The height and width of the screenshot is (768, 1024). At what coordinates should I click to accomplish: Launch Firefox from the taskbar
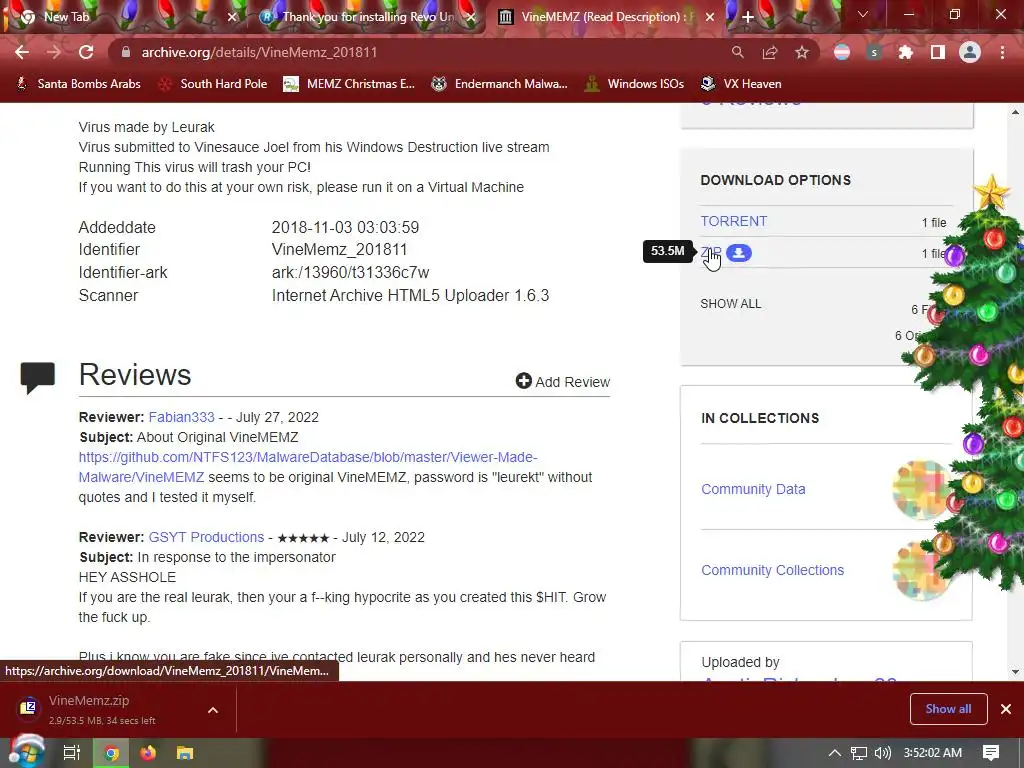click(x=148, y=754)
